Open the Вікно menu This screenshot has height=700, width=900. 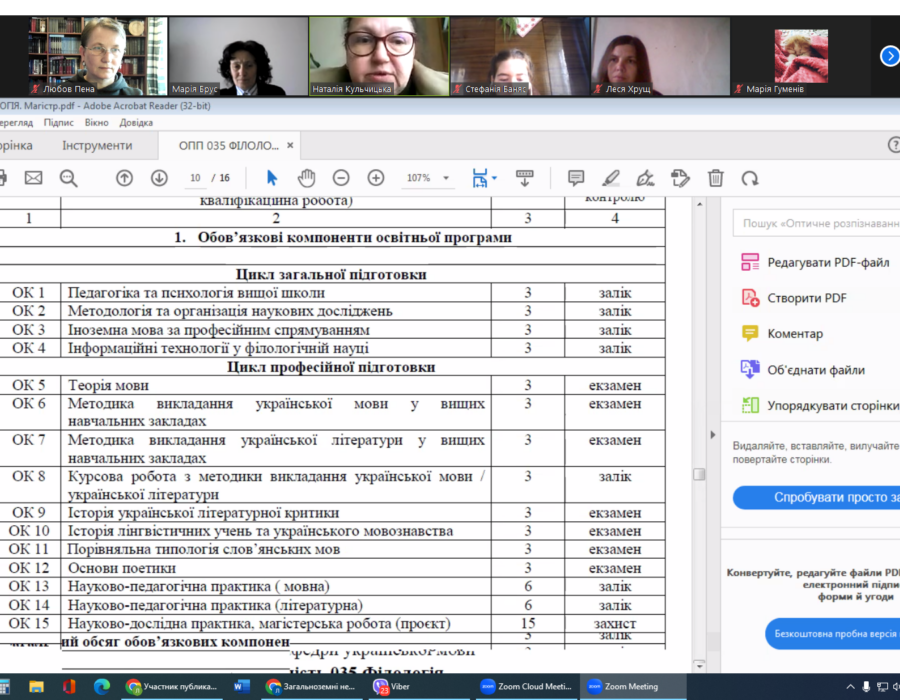coord(97,123)
